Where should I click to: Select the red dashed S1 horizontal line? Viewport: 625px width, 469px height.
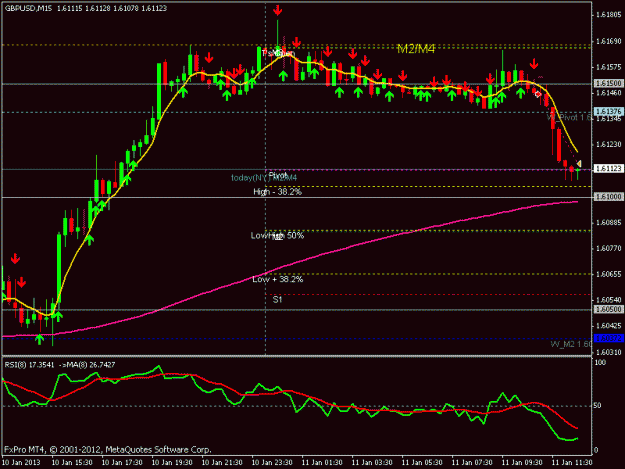(x=428, y=294)
